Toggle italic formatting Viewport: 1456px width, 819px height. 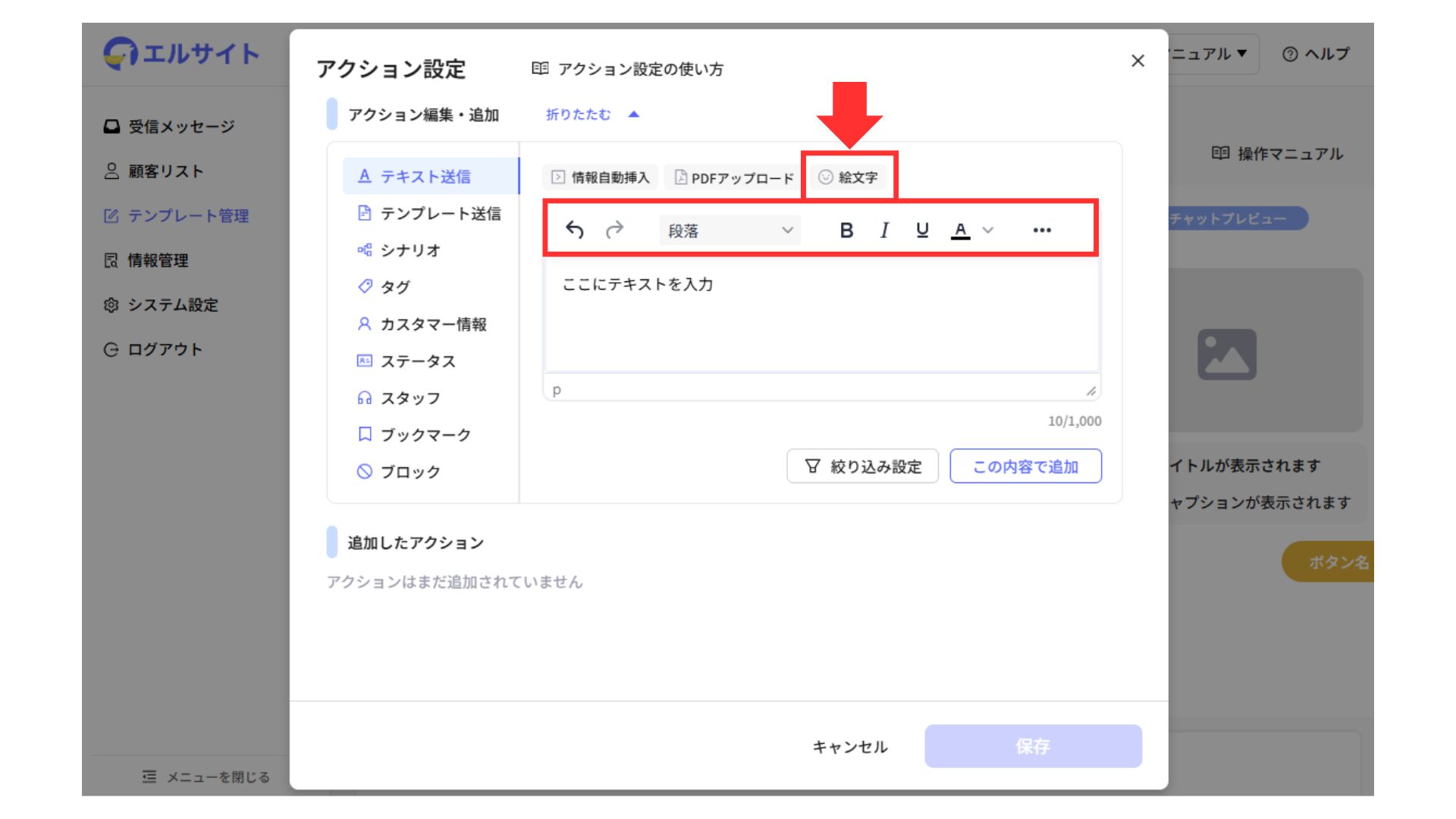884,230
